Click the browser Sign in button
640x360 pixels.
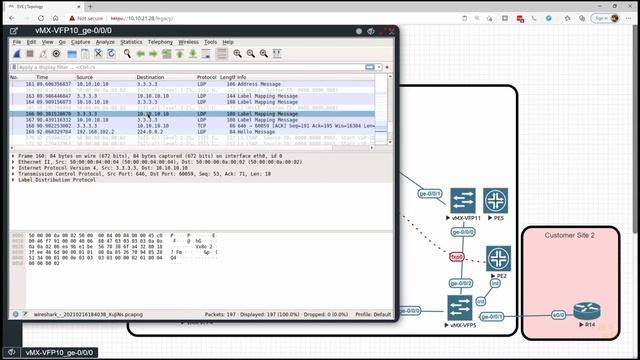[606, 18]
